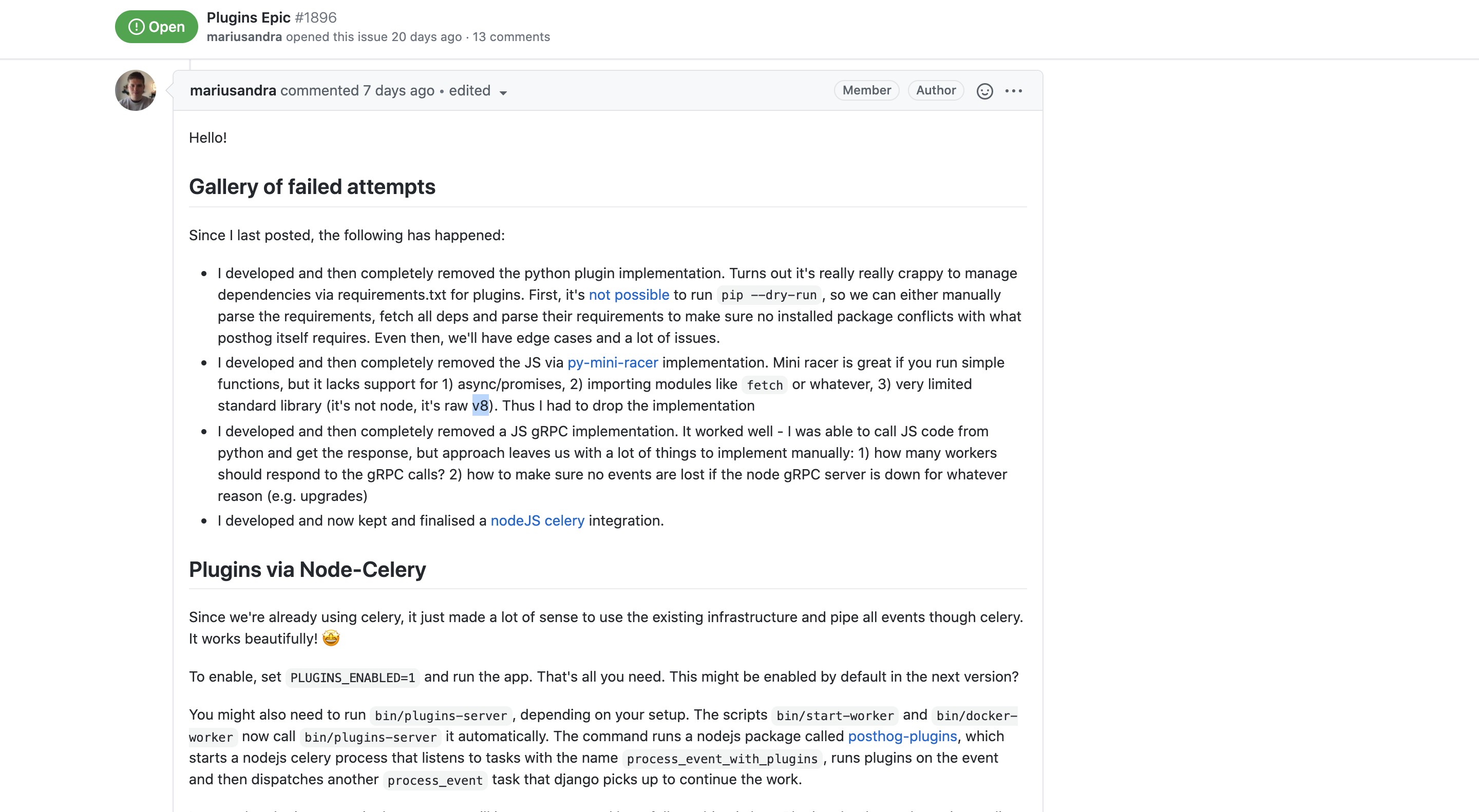Click the Plugins Epic issue title

[249, 18]
